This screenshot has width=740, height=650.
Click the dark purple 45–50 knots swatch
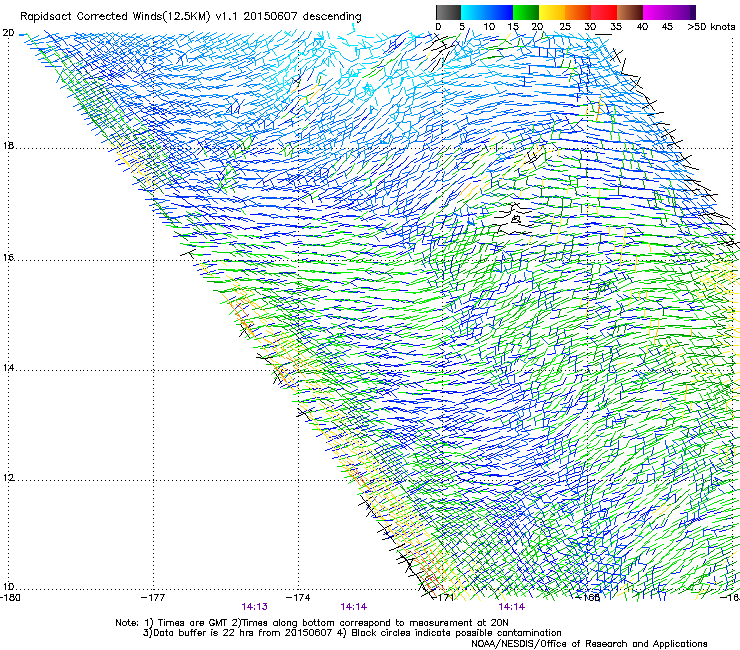point(682,12)
